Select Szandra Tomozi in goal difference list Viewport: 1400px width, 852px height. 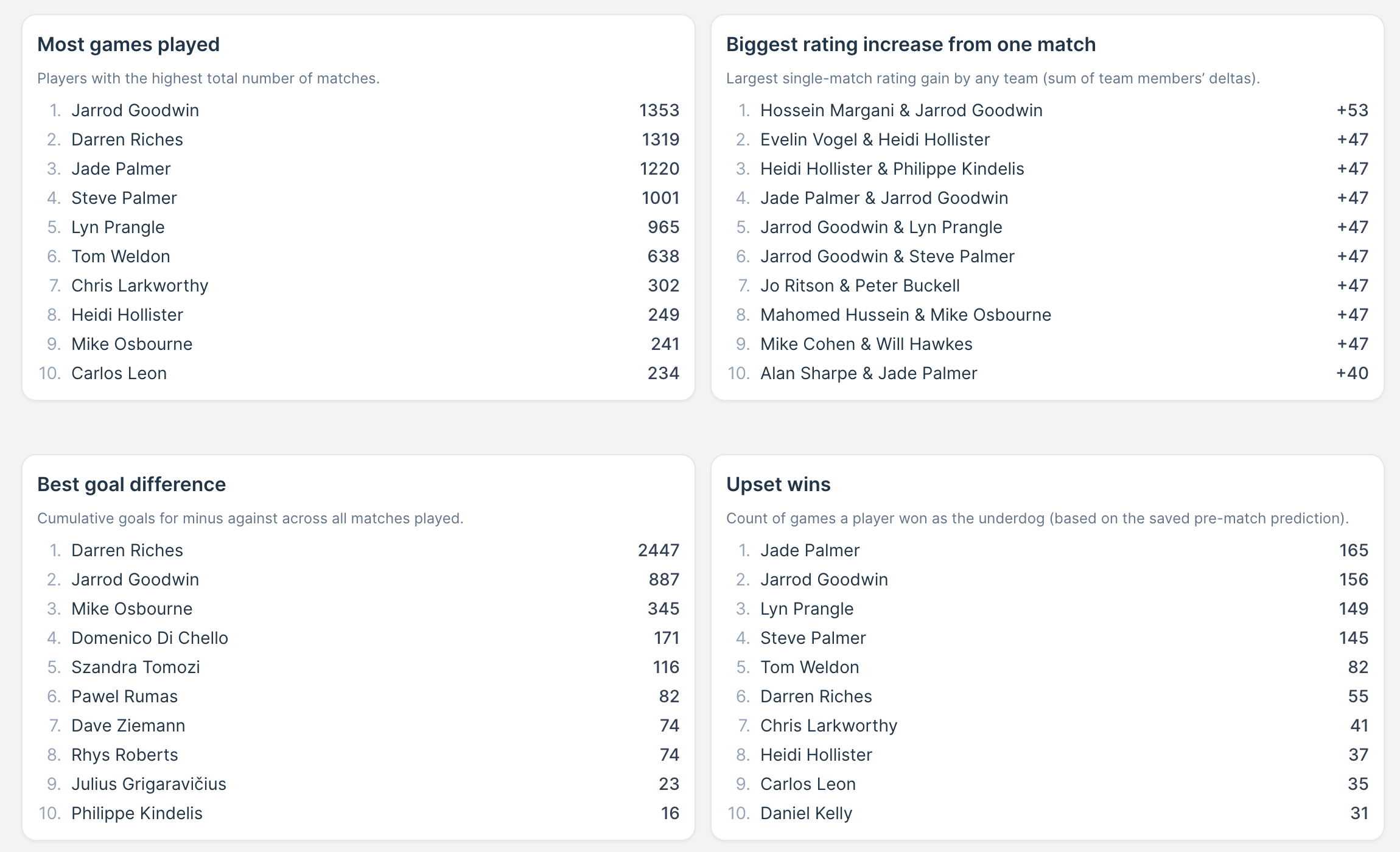pyautogui.click(x=136, y=667)
